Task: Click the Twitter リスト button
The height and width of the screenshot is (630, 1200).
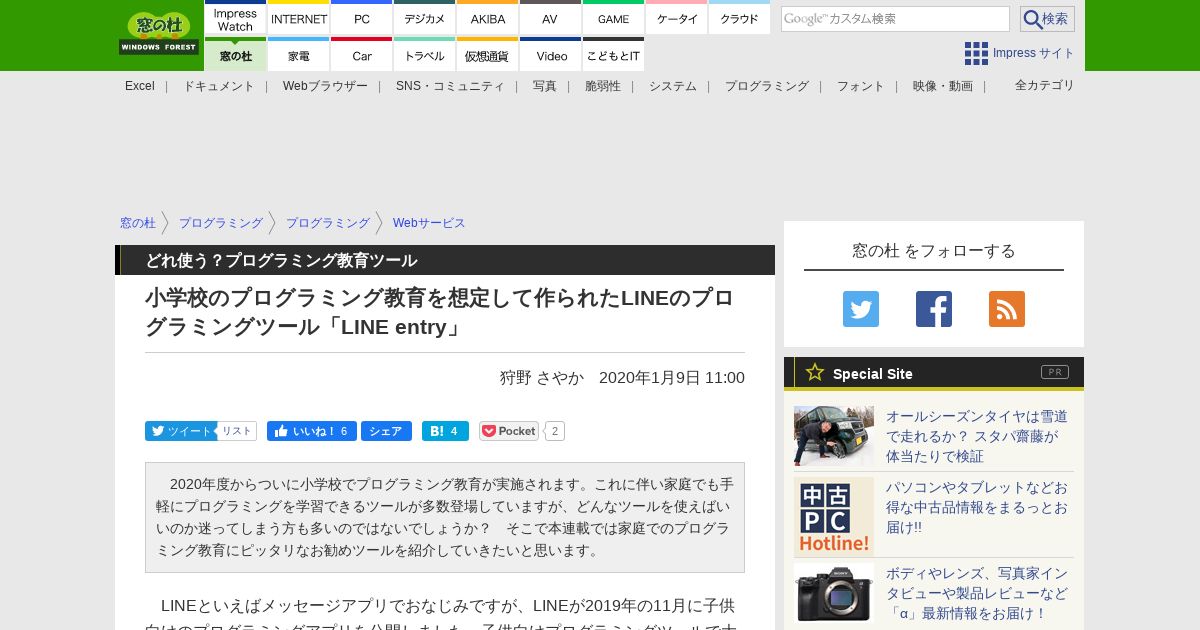Action: 237,431
